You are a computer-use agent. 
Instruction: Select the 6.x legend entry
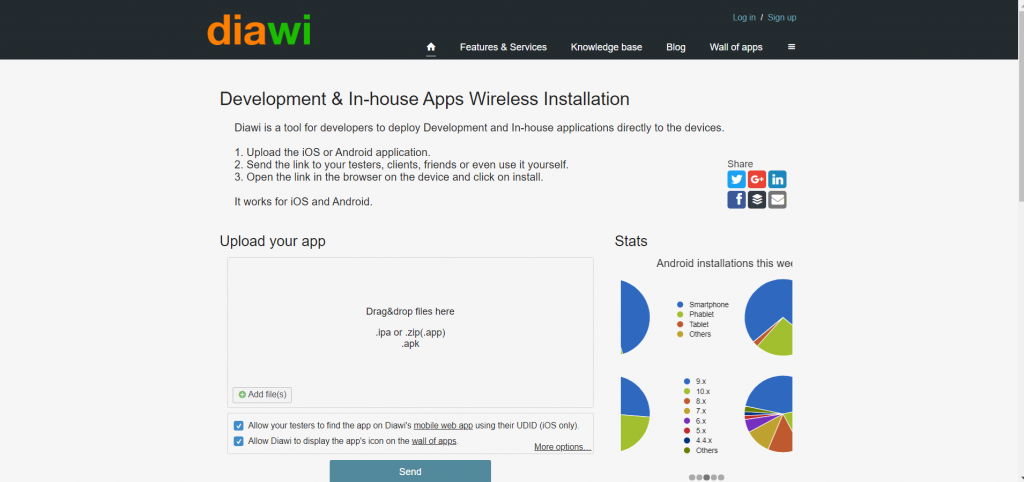click(x=695, y=421)
